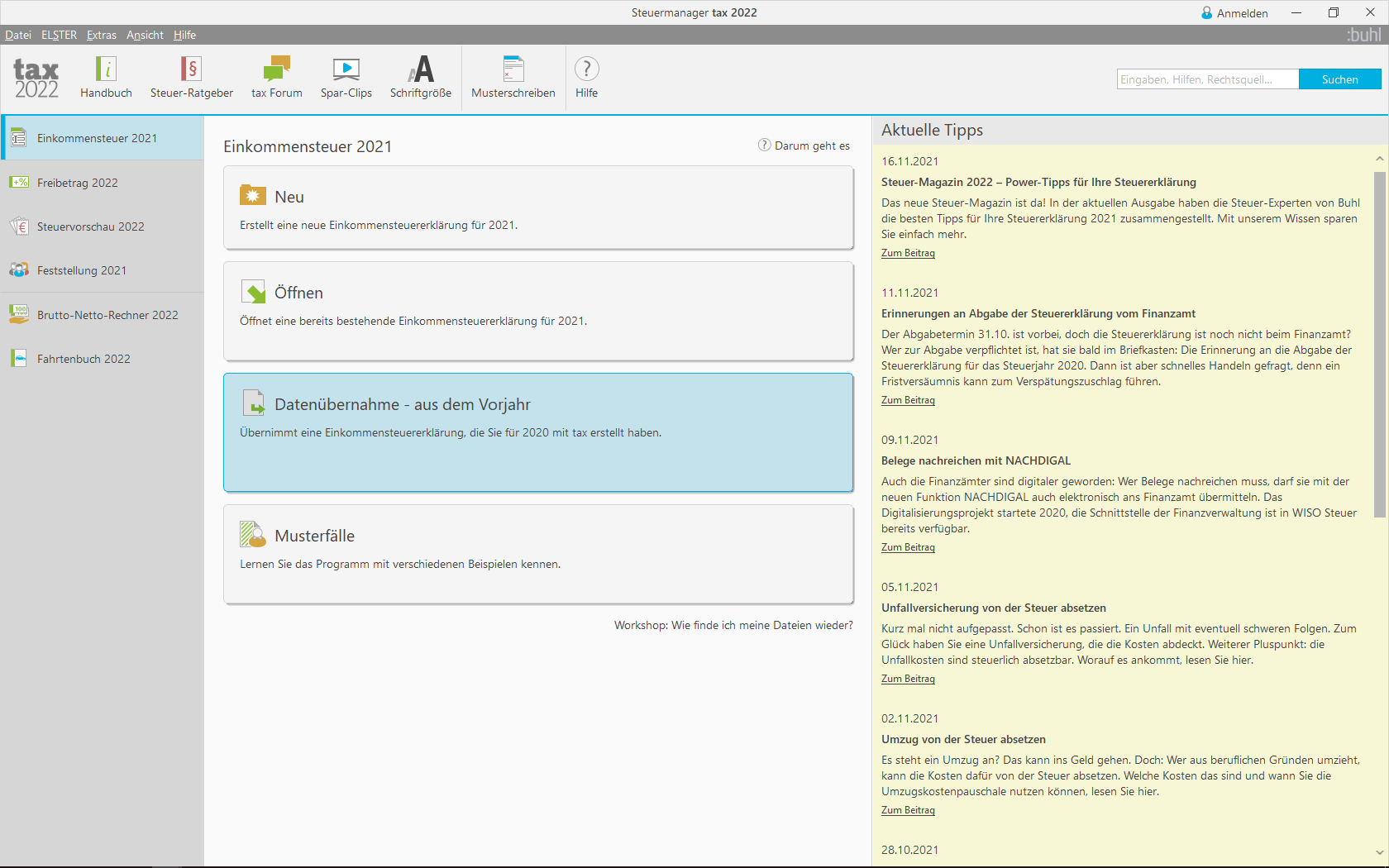Click the tax 2022 logo

36,79
